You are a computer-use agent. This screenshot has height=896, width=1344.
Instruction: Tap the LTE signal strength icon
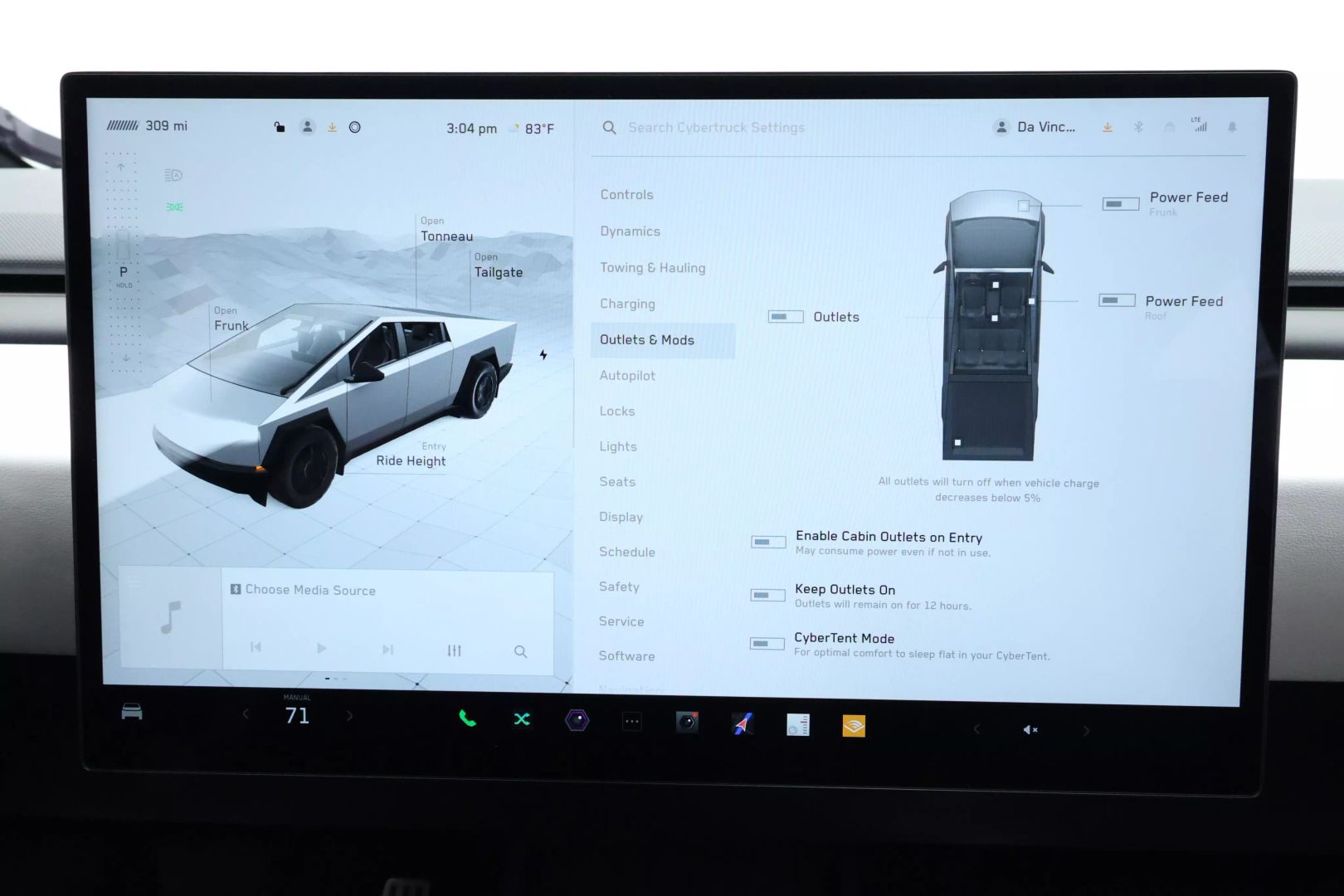coord(1200,124)
